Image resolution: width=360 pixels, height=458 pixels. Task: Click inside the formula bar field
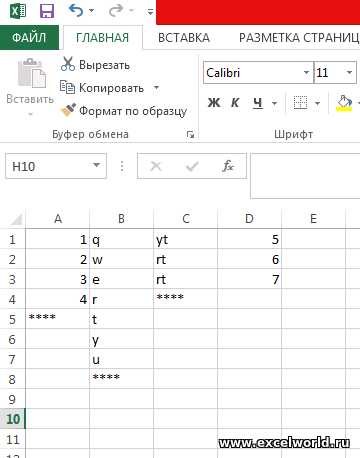click(x=305, y=176)
